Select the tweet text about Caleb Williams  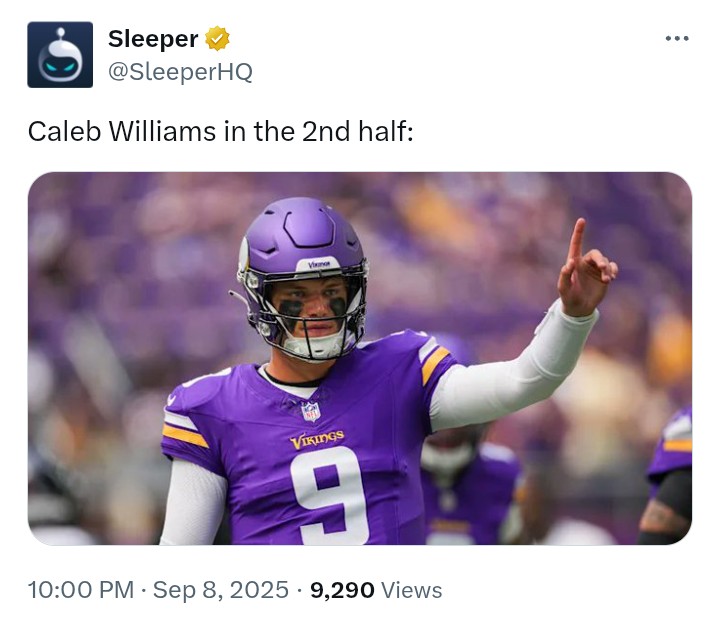(x=221, y=132)
